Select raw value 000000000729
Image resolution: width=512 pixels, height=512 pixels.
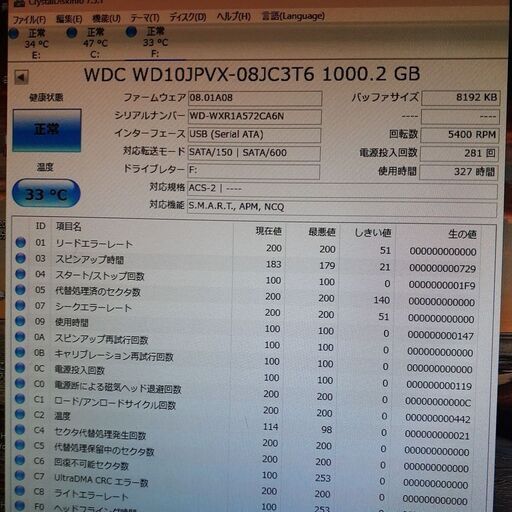[443, 269]
